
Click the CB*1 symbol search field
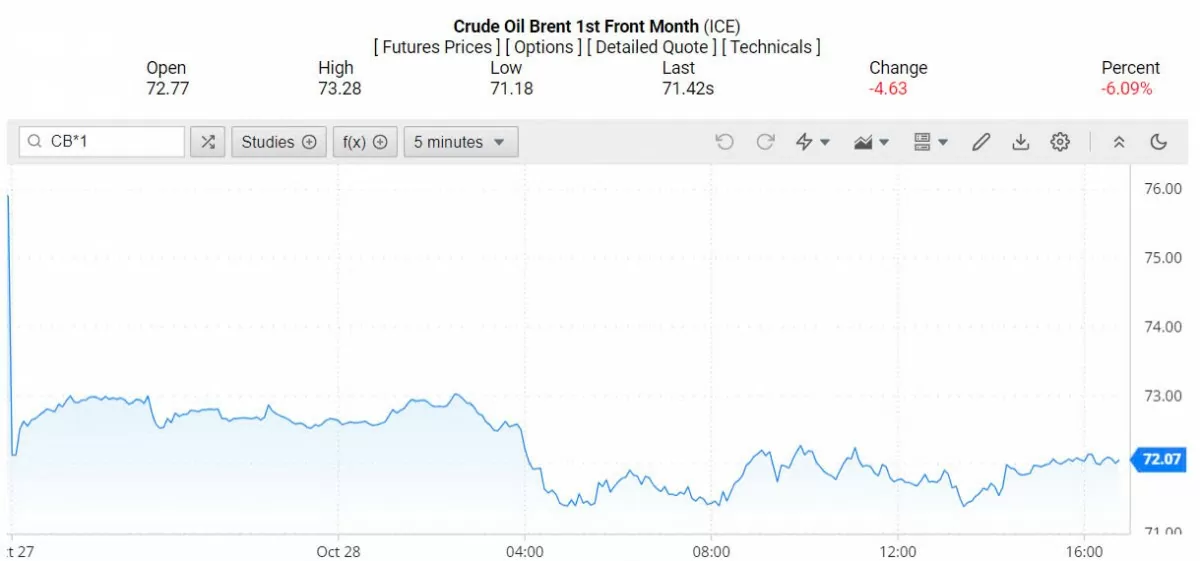click(x=110, y=142)
